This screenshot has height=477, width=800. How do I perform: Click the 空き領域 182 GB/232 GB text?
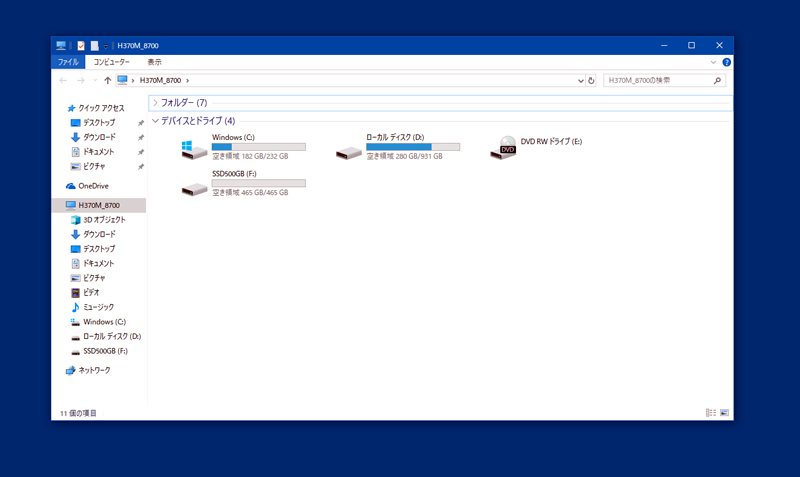pyautogui.click(x=250, y=156)
